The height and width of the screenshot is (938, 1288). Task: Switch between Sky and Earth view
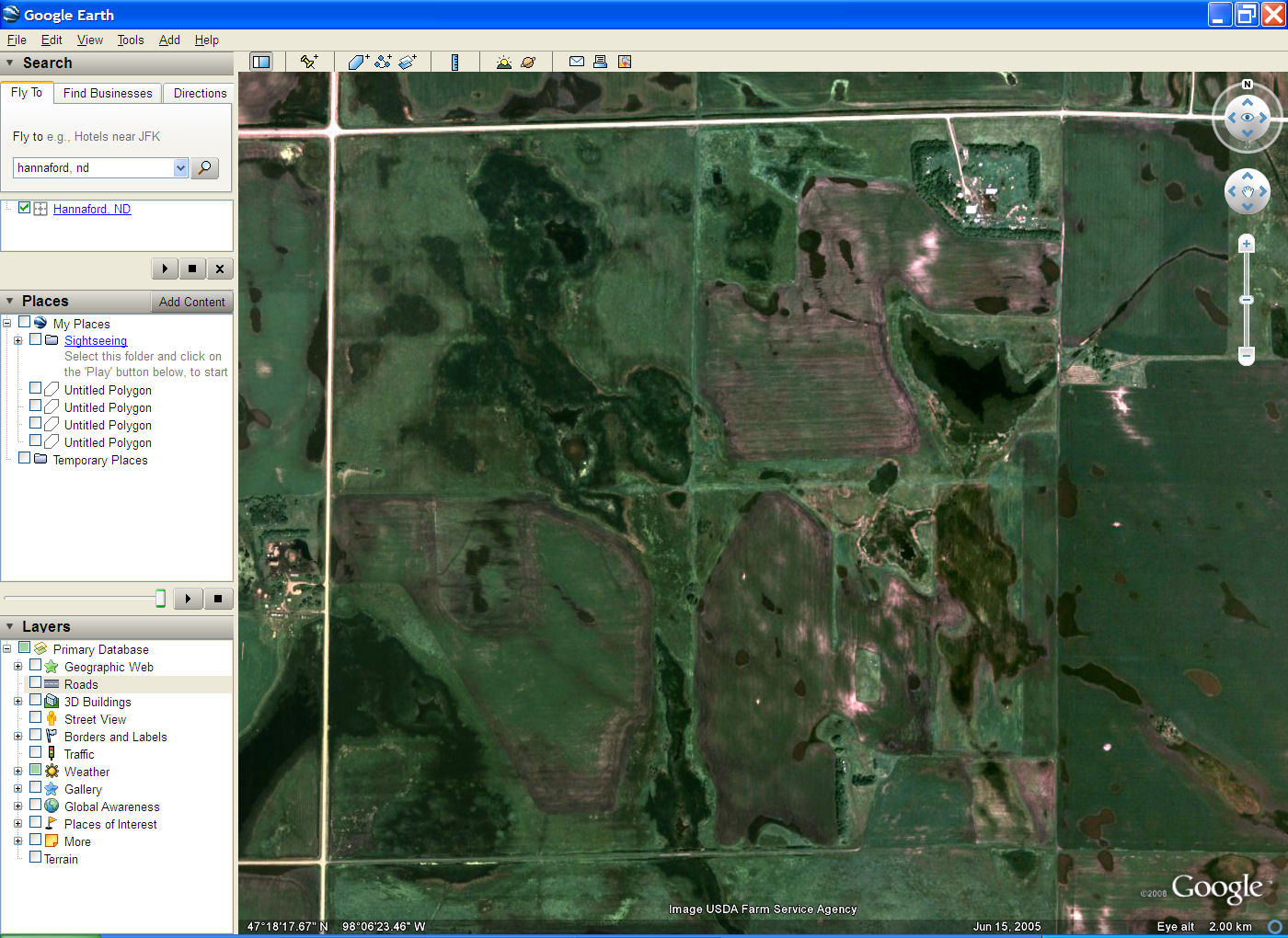(528, 62)
